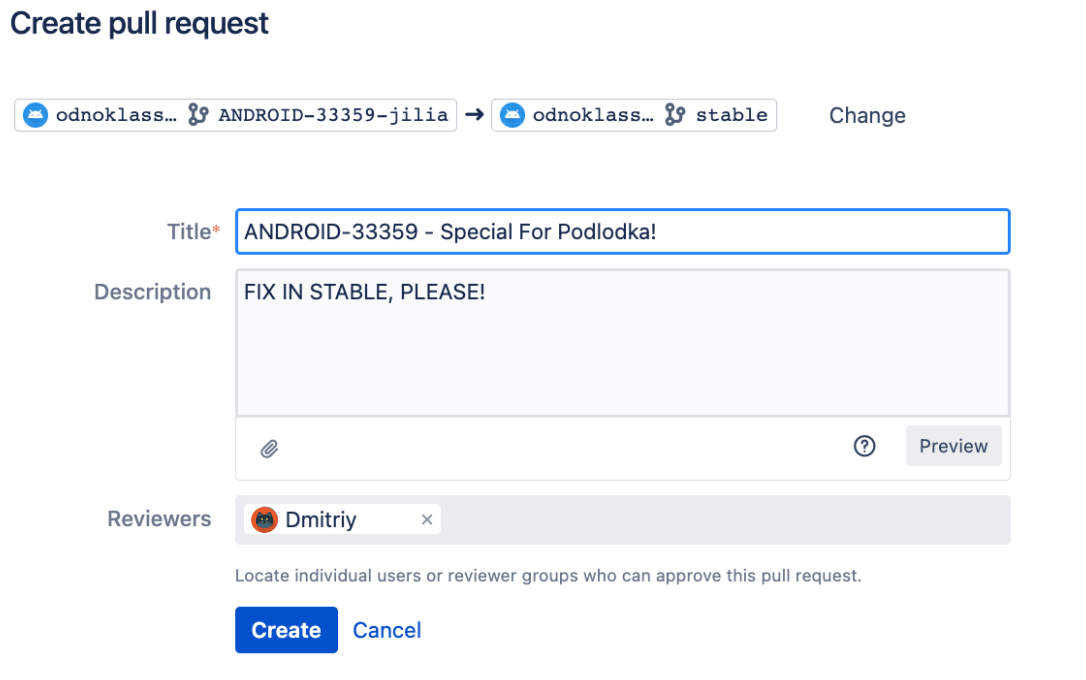Click the Cancel link
Viewport: 1086px width, 680px height.
point(387,630)
